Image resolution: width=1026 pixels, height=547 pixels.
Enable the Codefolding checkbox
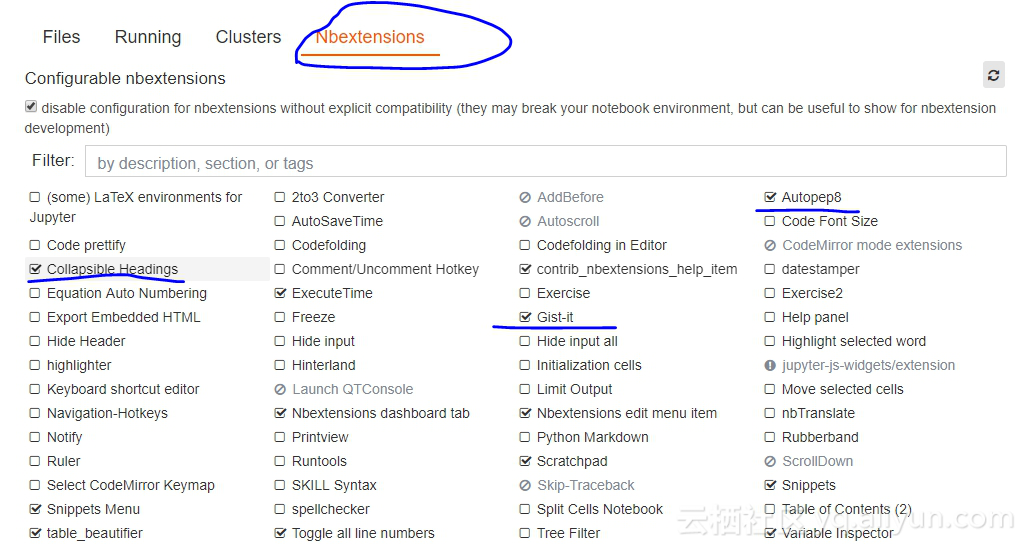point(280,246)
